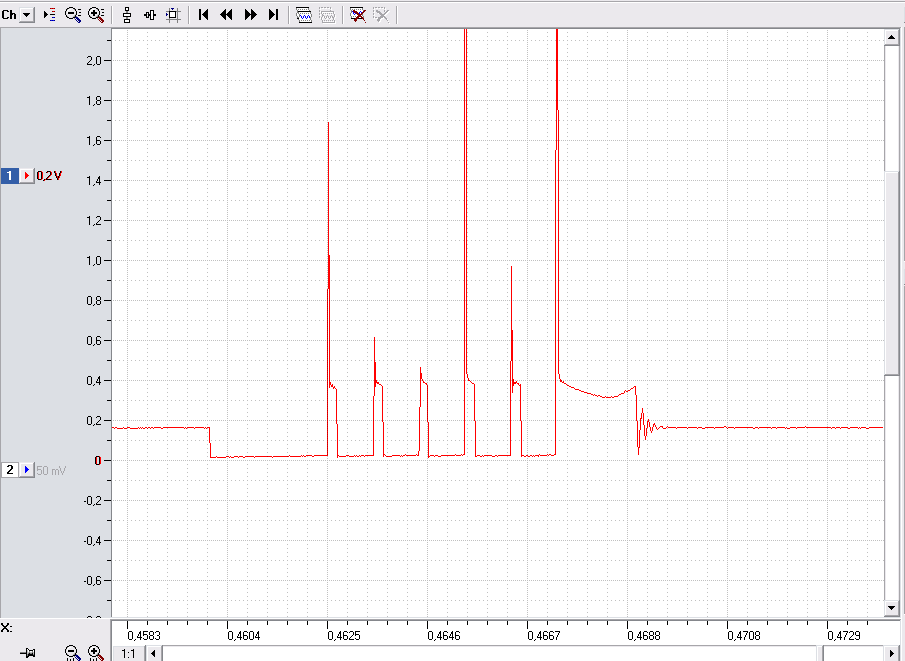Click the 0,2 V scale label
905x661 pixels.
point(49,175)
